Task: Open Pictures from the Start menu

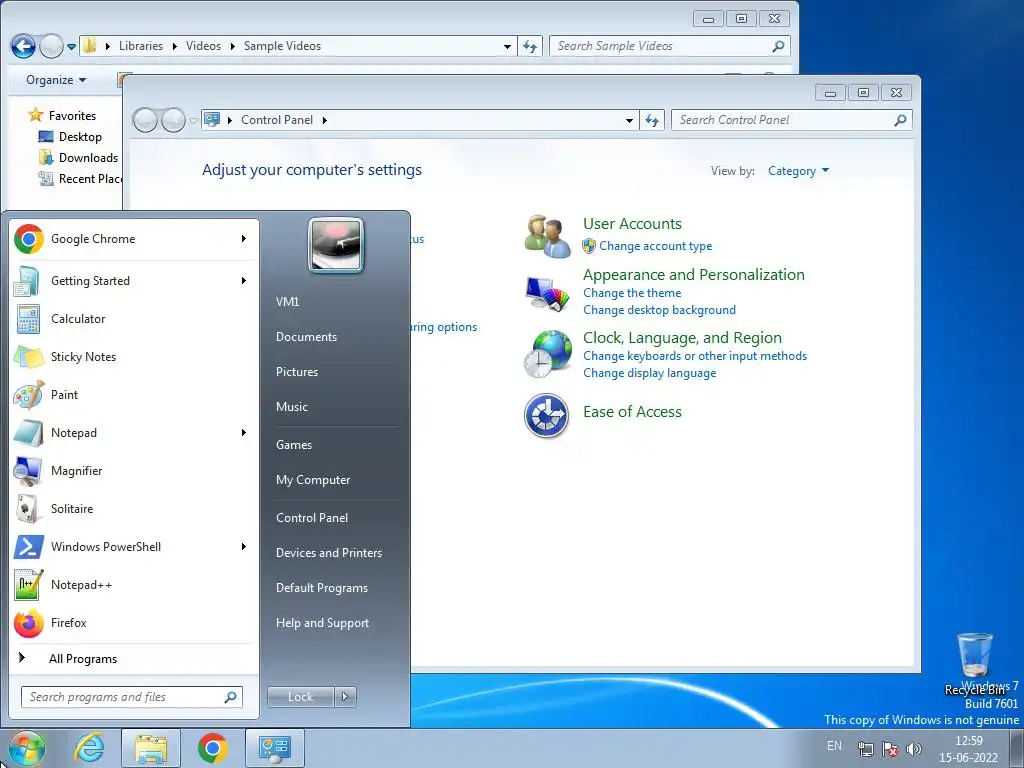Action: click(x=297, y=372)
